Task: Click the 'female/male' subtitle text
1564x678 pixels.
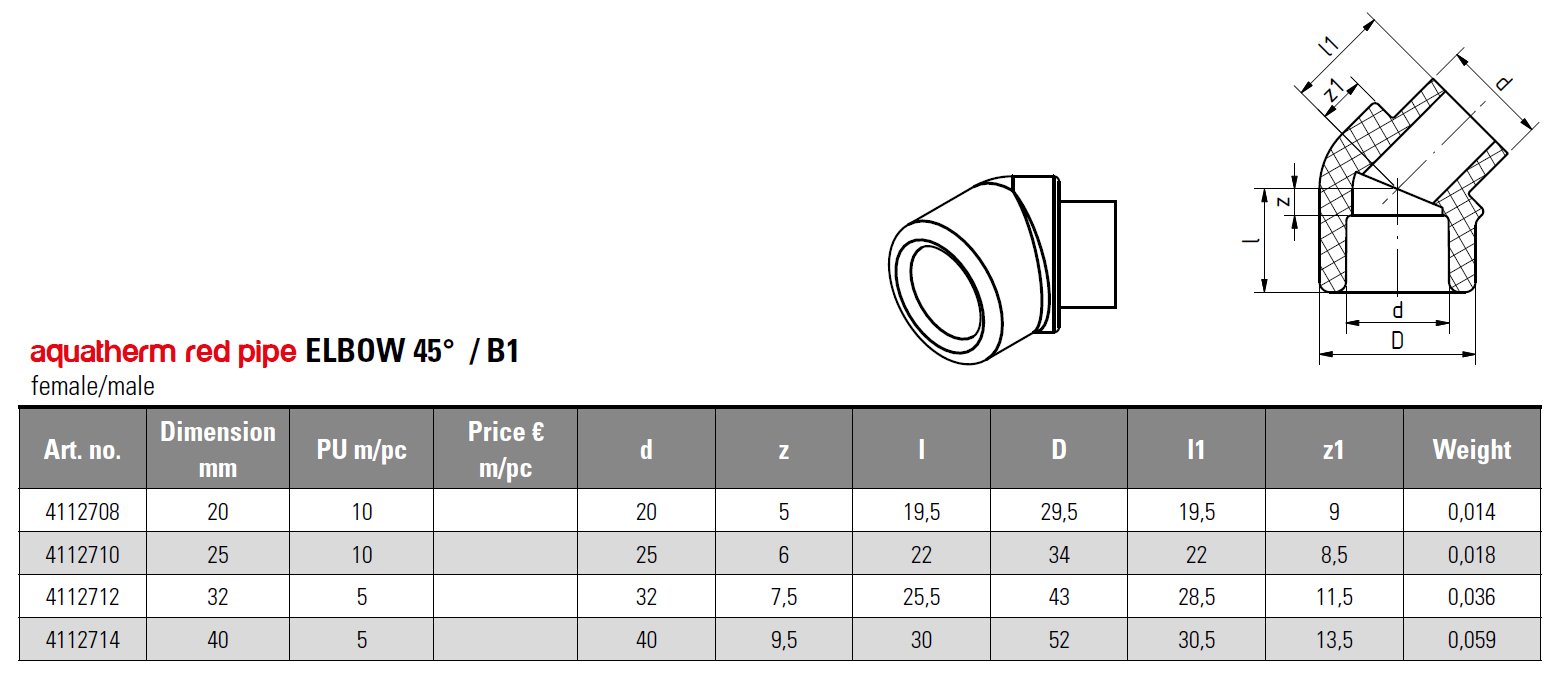Action: 93,386
